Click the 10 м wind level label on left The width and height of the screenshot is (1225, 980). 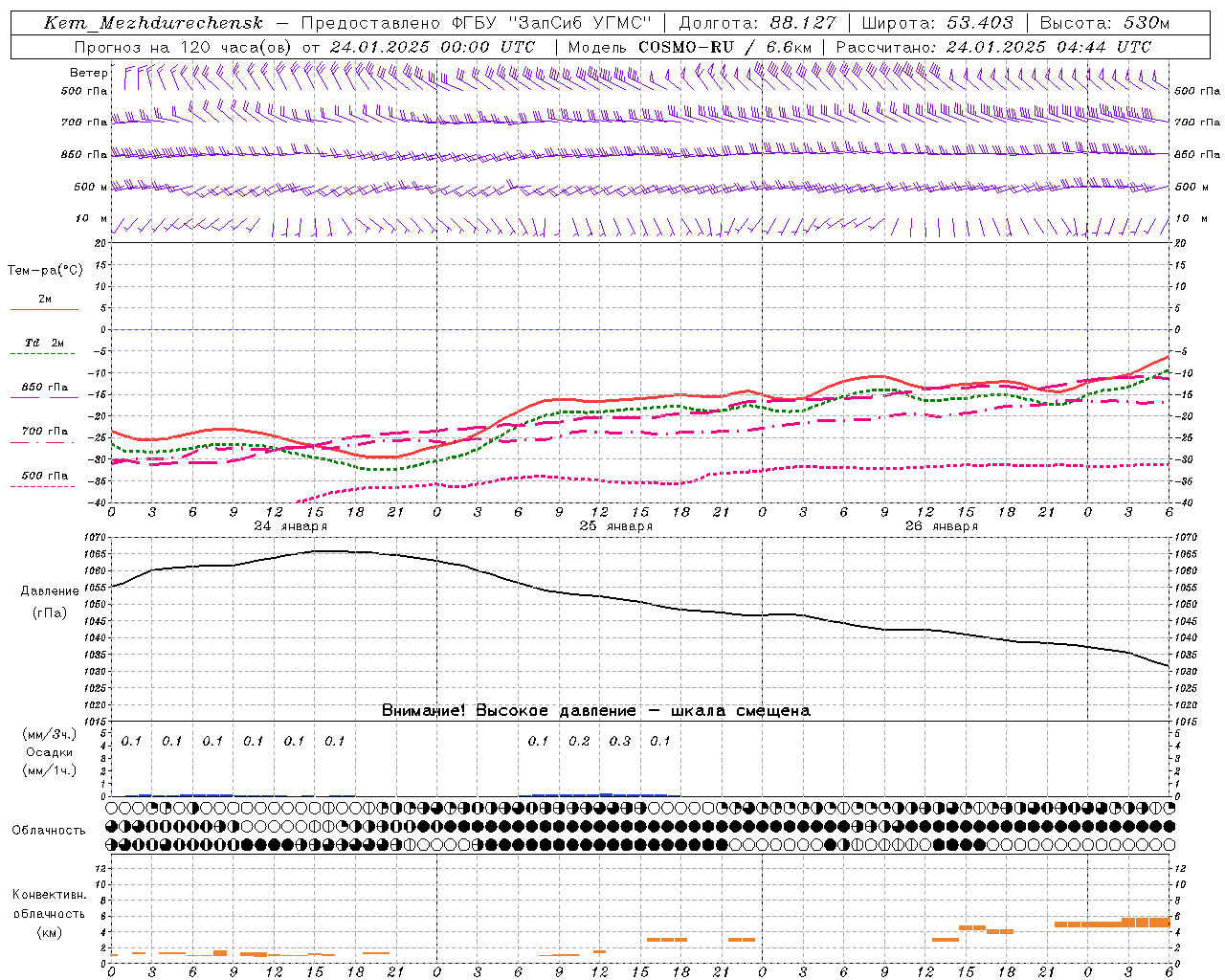91,219
